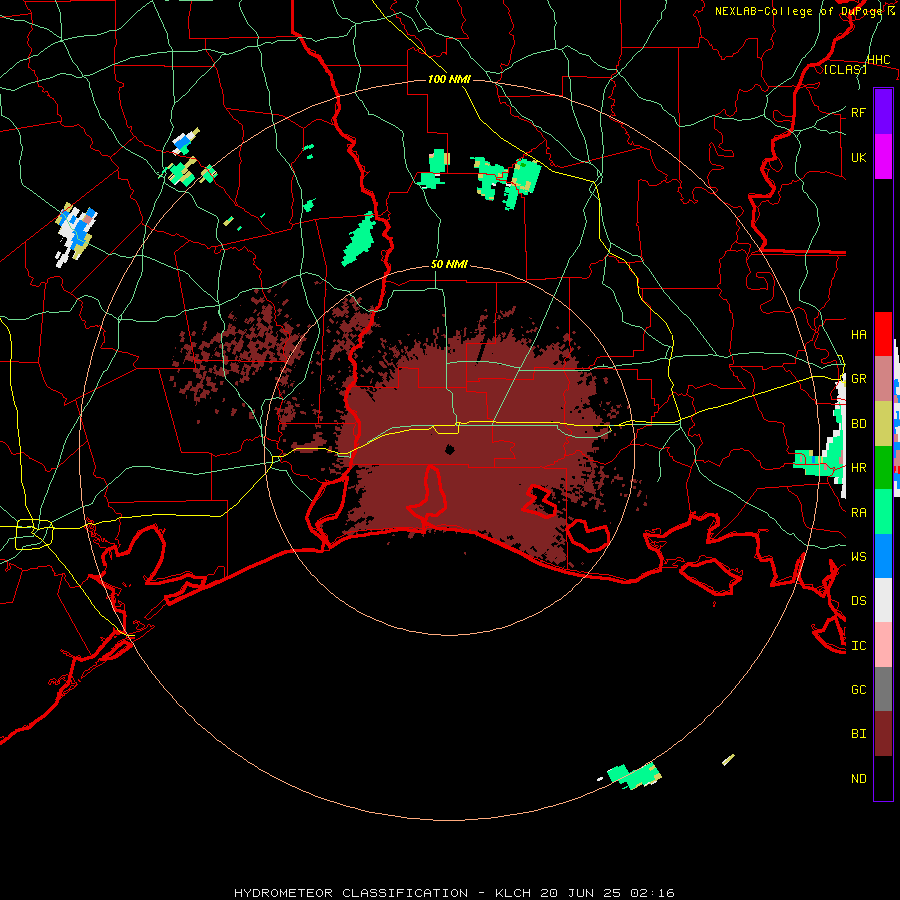Click the dark green HR legend swatch
The width and height of the screenshot is (900, 900).
883,468
